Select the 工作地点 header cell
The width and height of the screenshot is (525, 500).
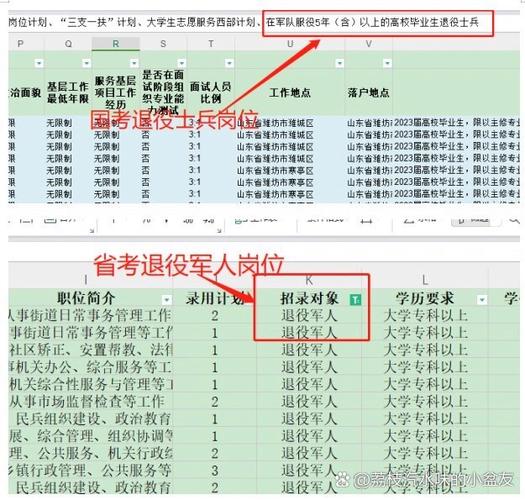(290, 92)
